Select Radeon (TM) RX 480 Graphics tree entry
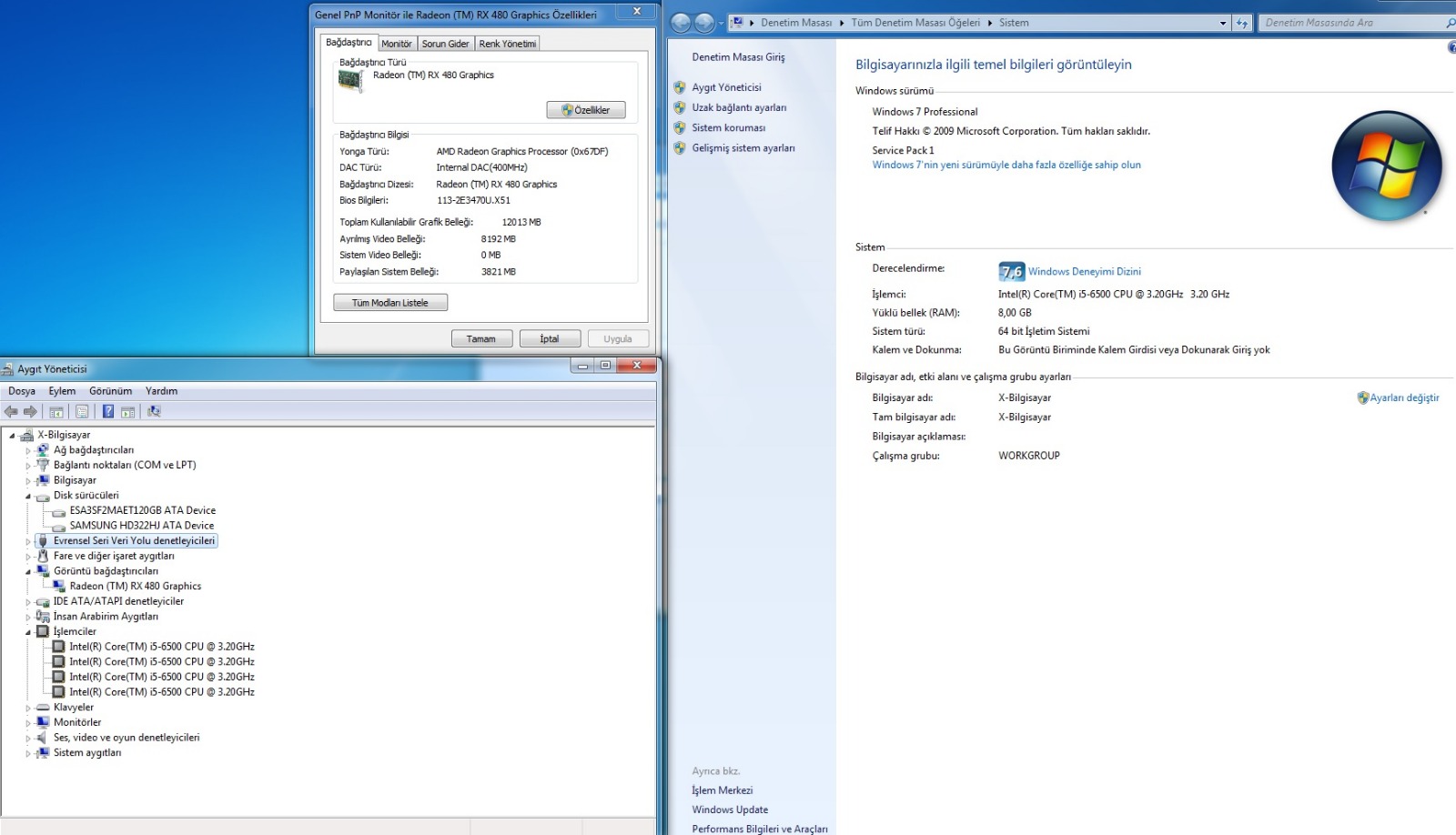 (136, 587)
